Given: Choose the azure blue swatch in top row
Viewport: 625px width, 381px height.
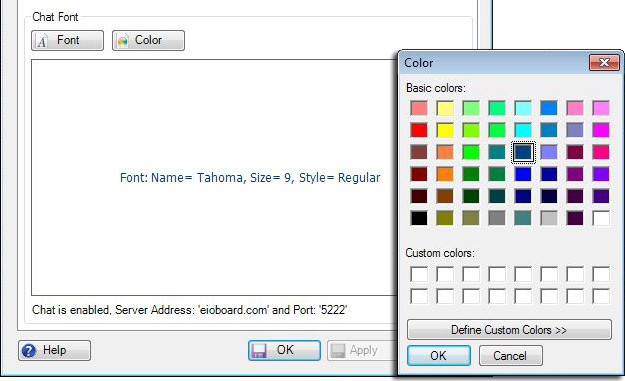Looking at the screenshot, I should point(549,108).
